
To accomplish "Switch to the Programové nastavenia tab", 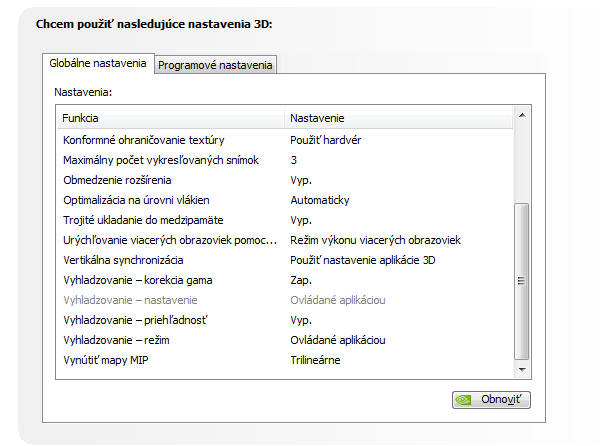I will pos(215,65).
